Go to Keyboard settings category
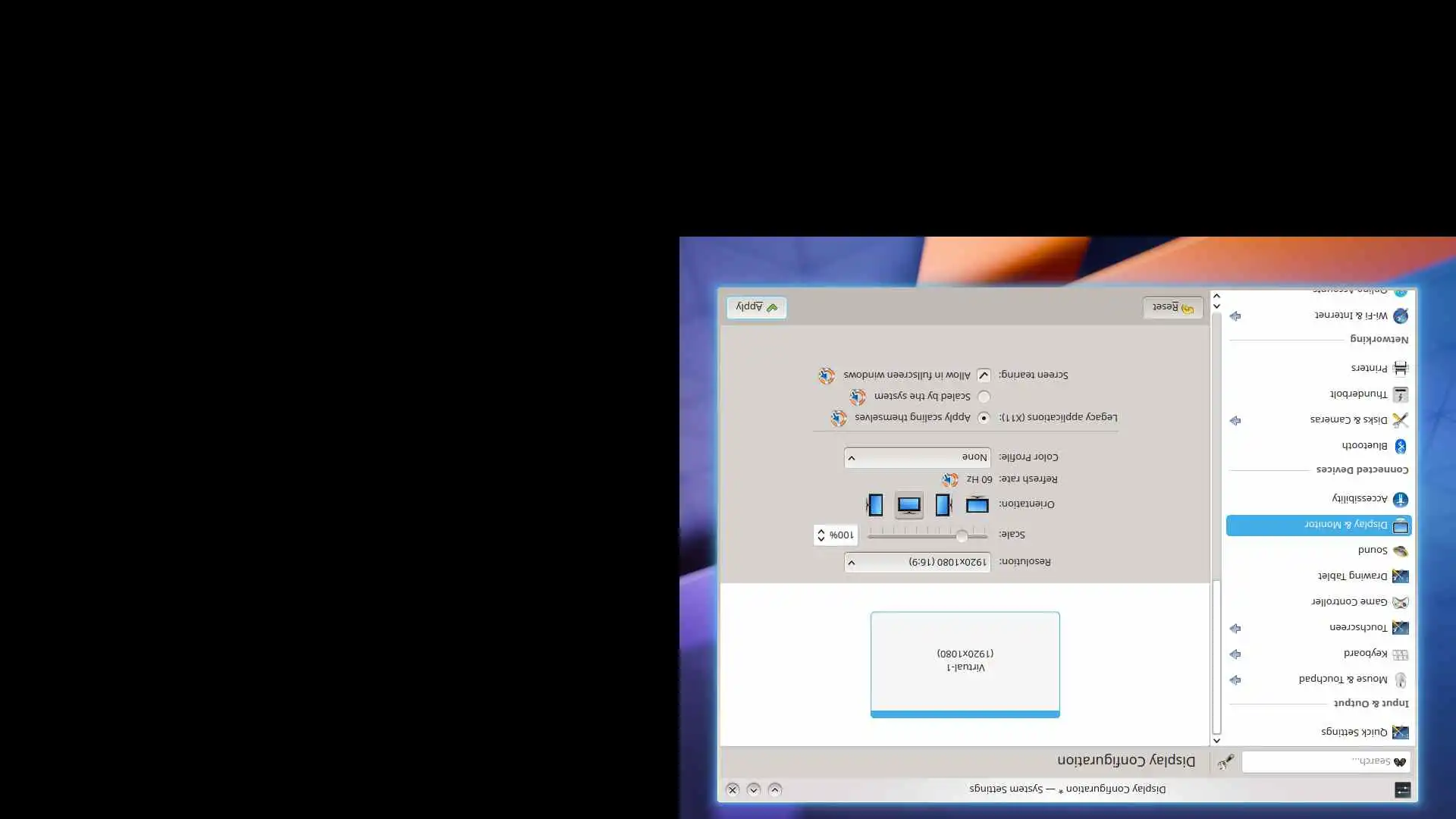Image resolution: width=1456 pixels, height=819 pixels. click(x=1364, y=654)
